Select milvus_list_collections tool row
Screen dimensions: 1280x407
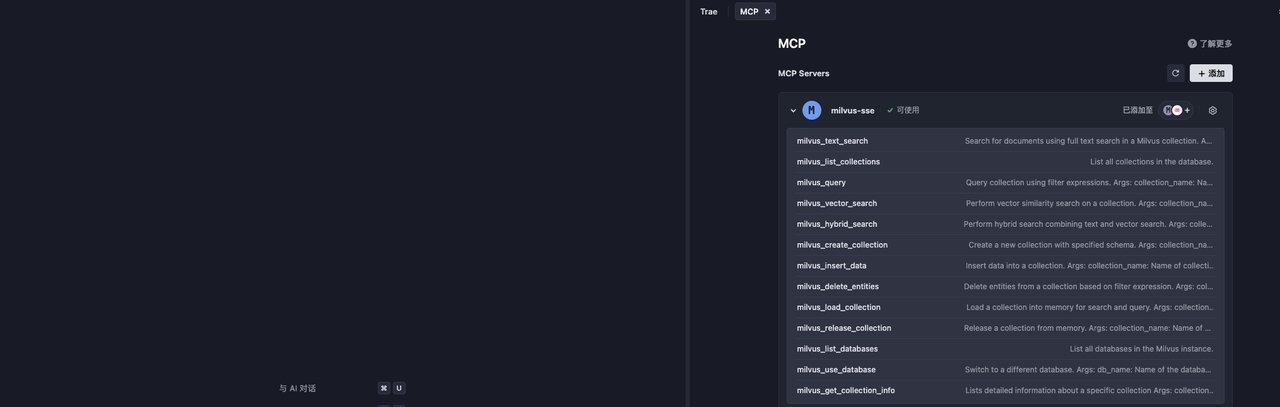coord(1005,162)
